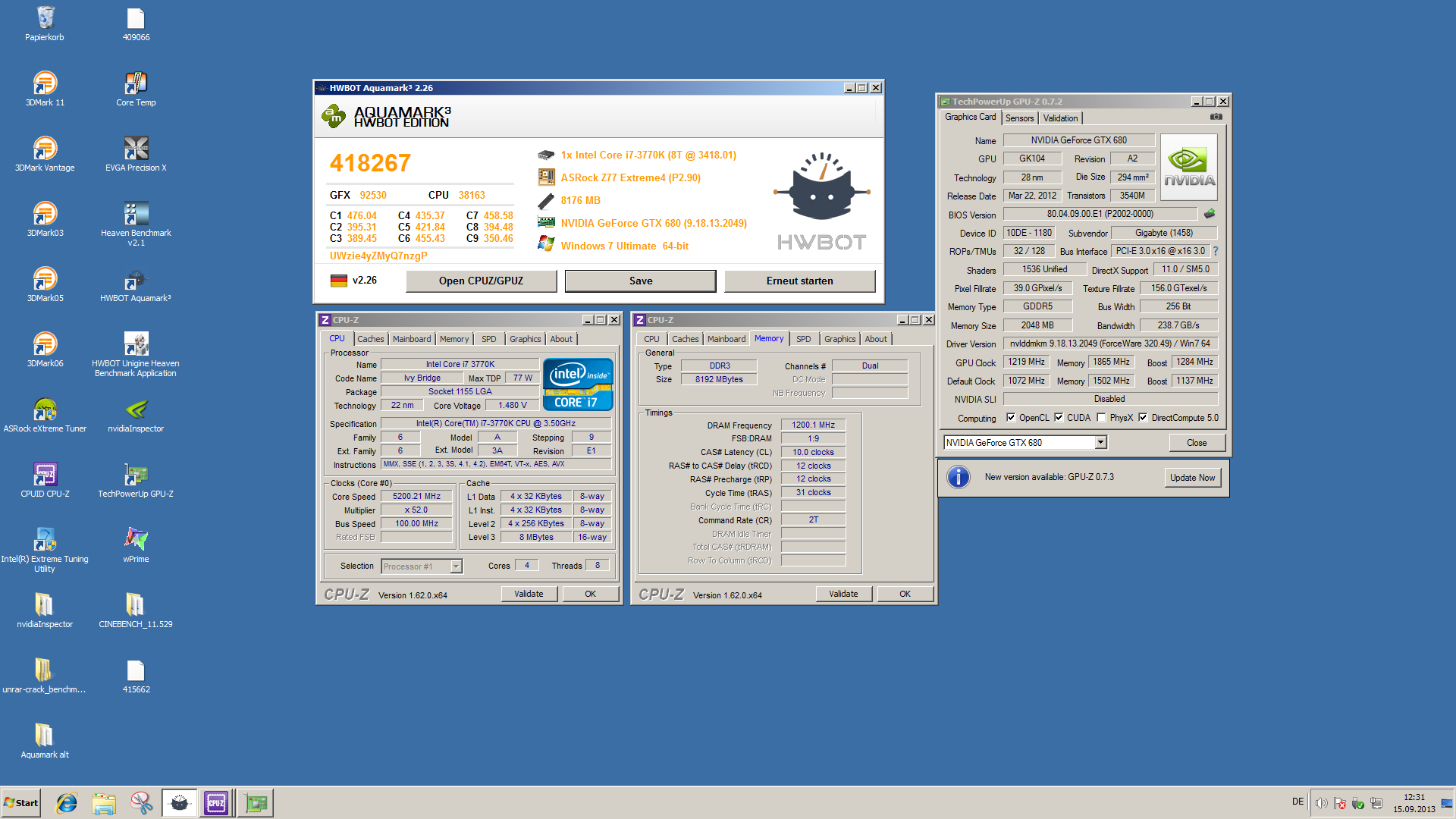Expand the NVIDIA GeForce GTX 680 dropdown
The image size is (1456, 819).
coord(1100,443)
